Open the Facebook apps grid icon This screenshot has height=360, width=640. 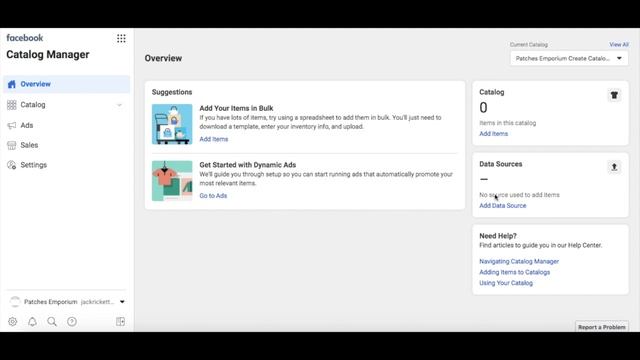[x=121, y=38]
